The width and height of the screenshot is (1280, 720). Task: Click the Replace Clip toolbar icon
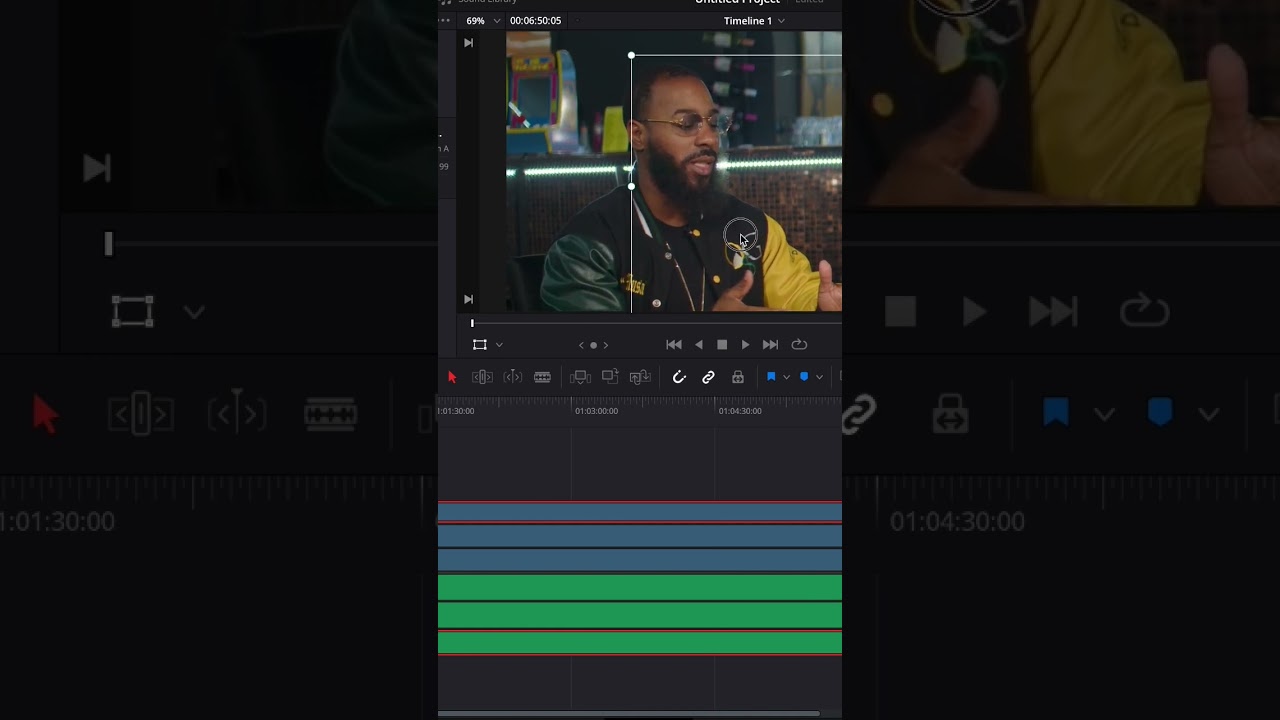coord(640,377)
